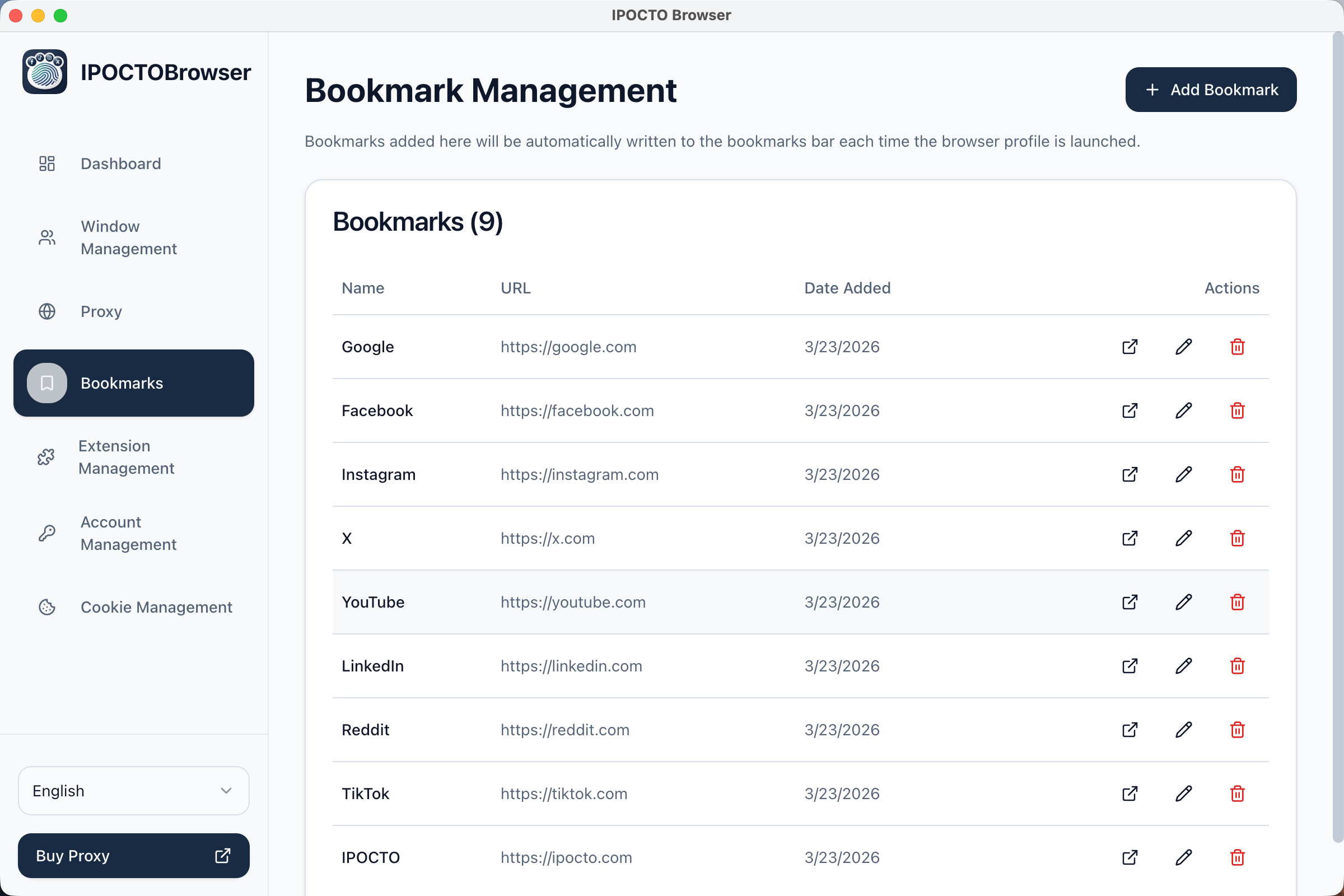Screen dimensions: 1344x896
Task: Minimize the IPOCTO Browser window
Action: (x=38, y=16)
